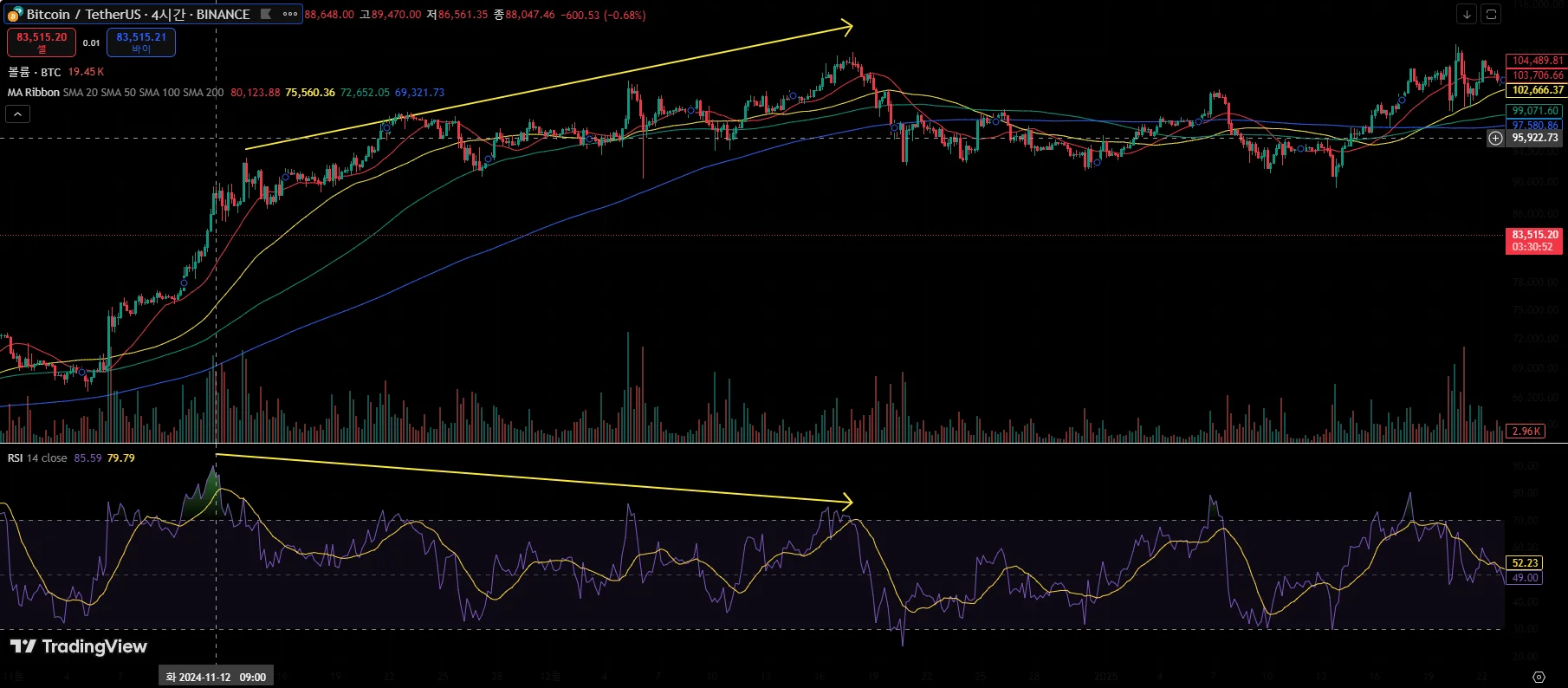Open chart settings gear at bottom right

point(1539,677)
